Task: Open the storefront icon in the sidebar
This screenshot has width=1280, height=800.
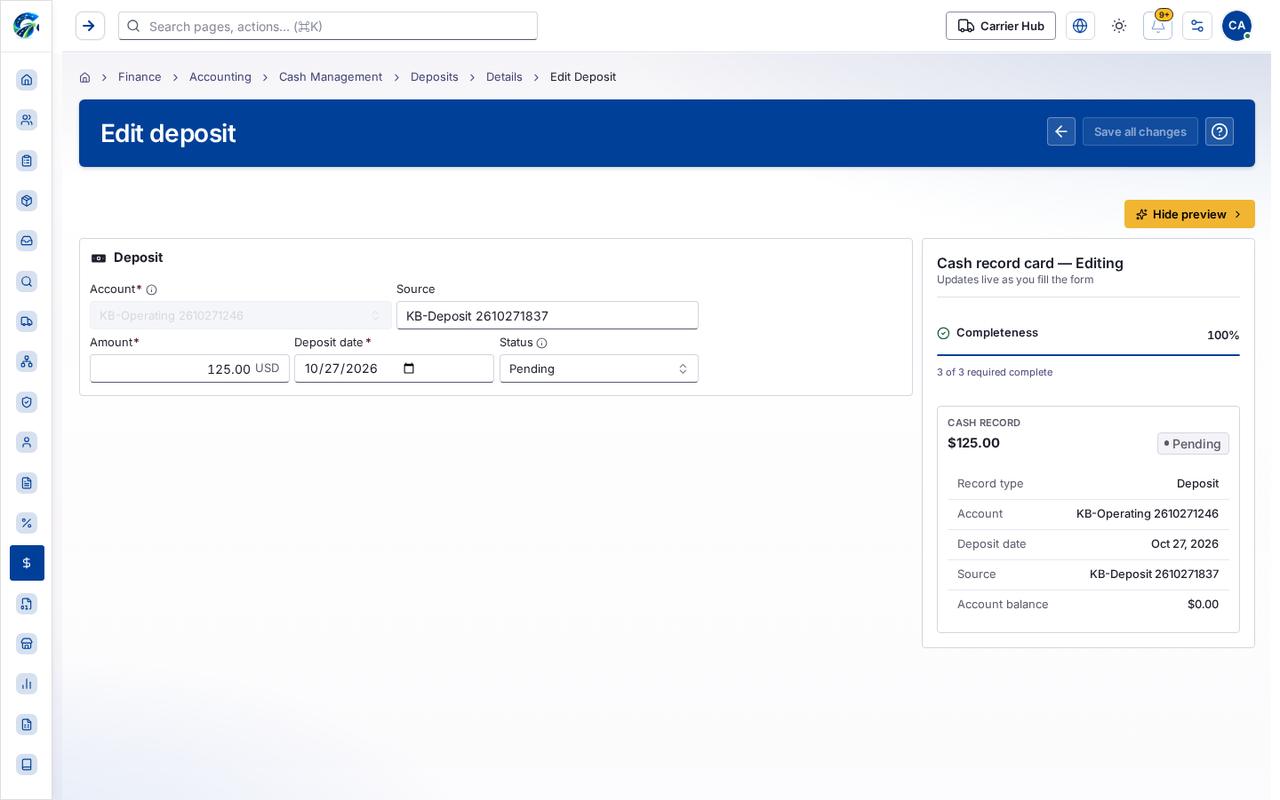Action: 27,644
